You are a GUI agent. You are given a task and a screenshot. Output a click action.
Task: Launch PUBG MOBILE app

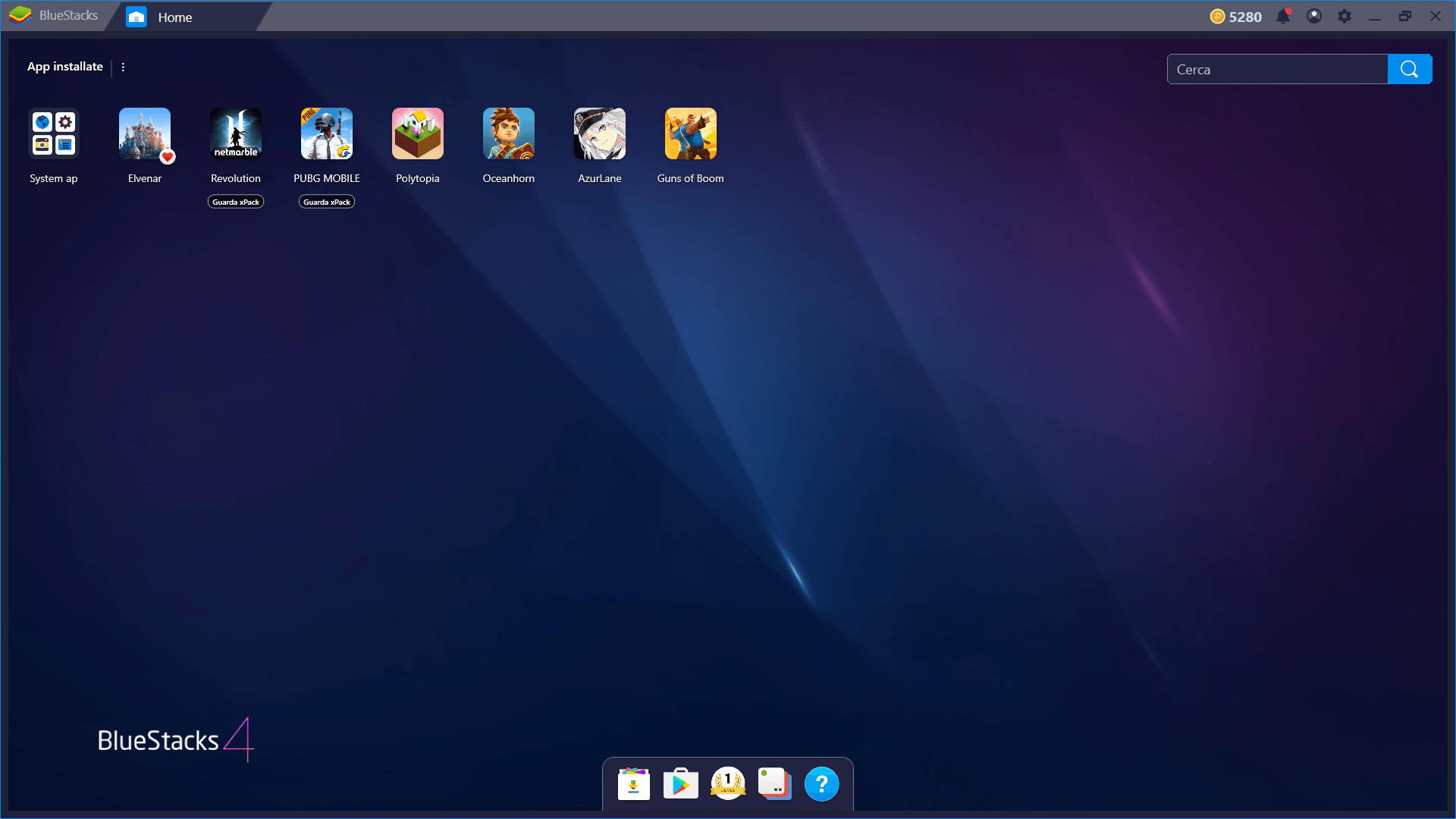coord(326,134)
